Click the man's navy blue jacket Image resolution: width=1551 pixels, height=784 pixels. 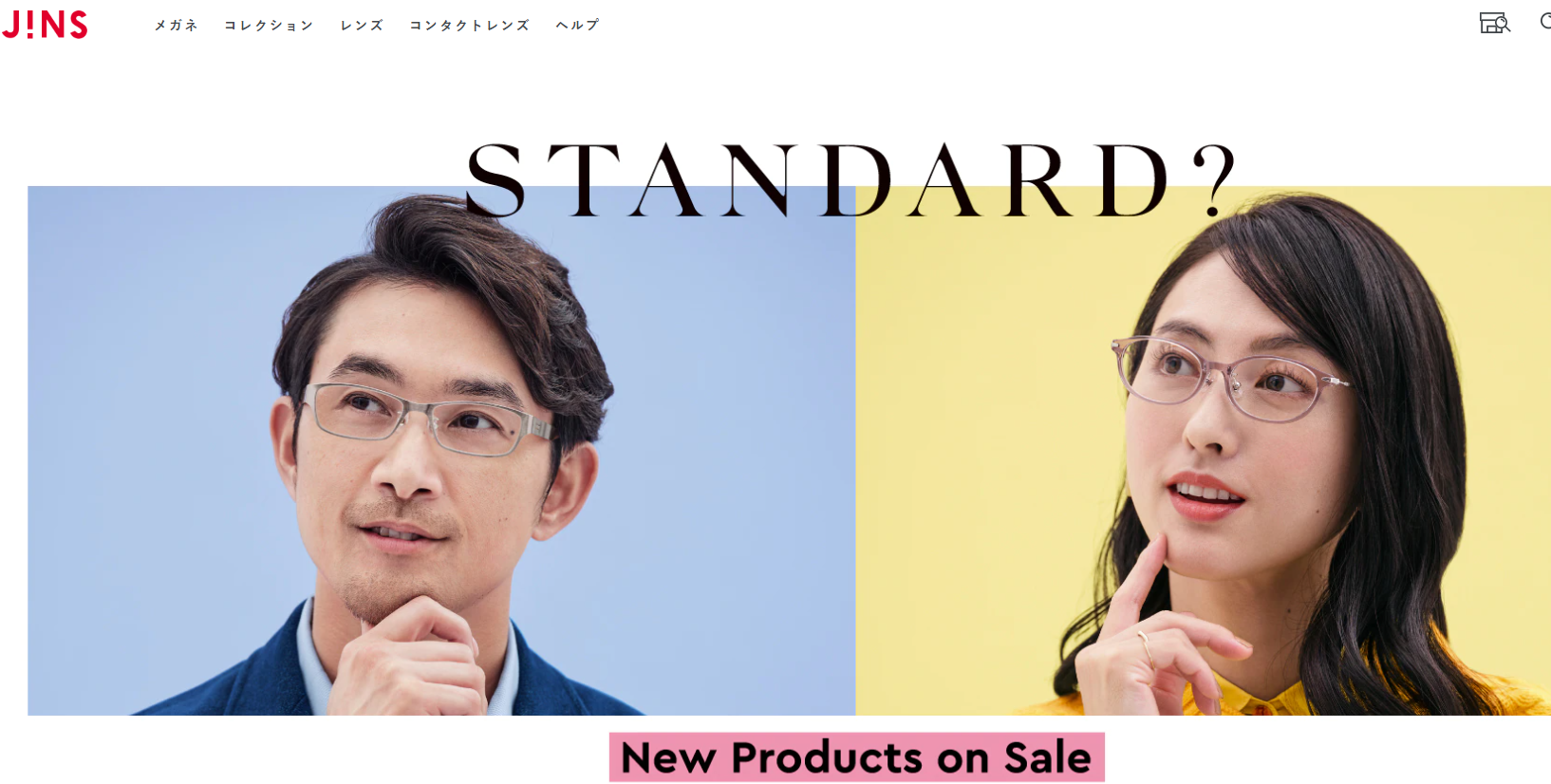pyautogui.click(x=237, y=669)
